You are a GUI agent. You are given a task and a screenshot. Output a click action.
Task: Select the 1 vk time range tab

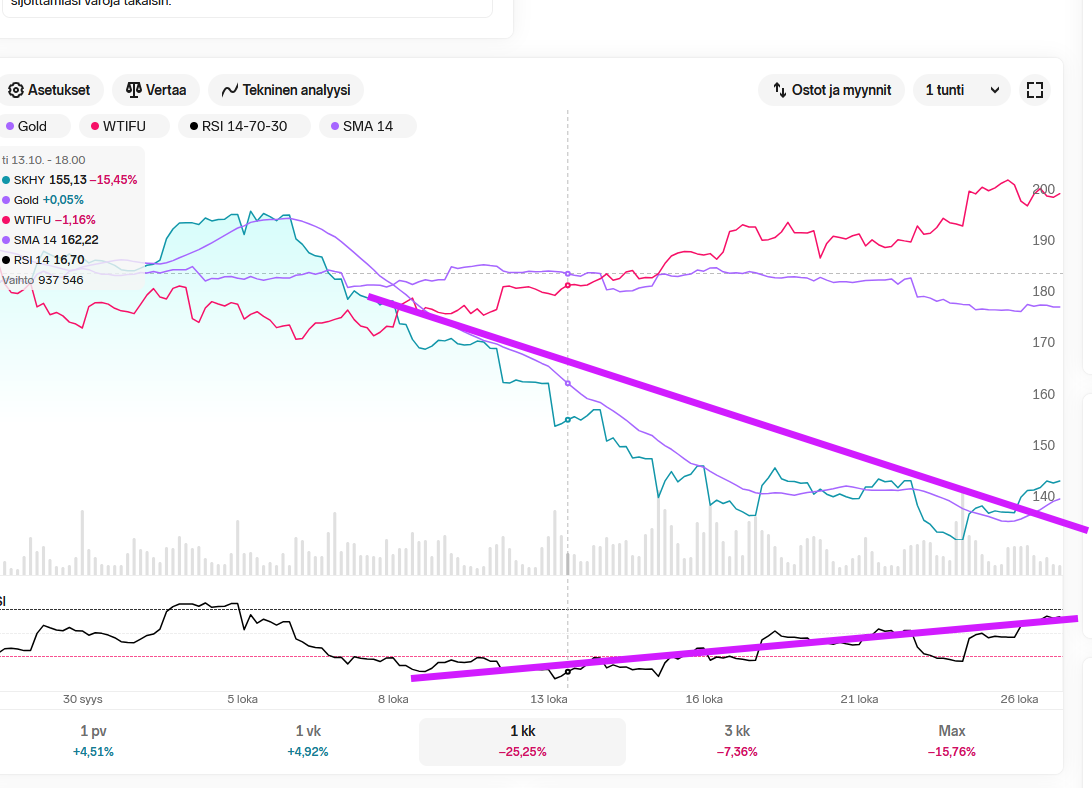308,741
